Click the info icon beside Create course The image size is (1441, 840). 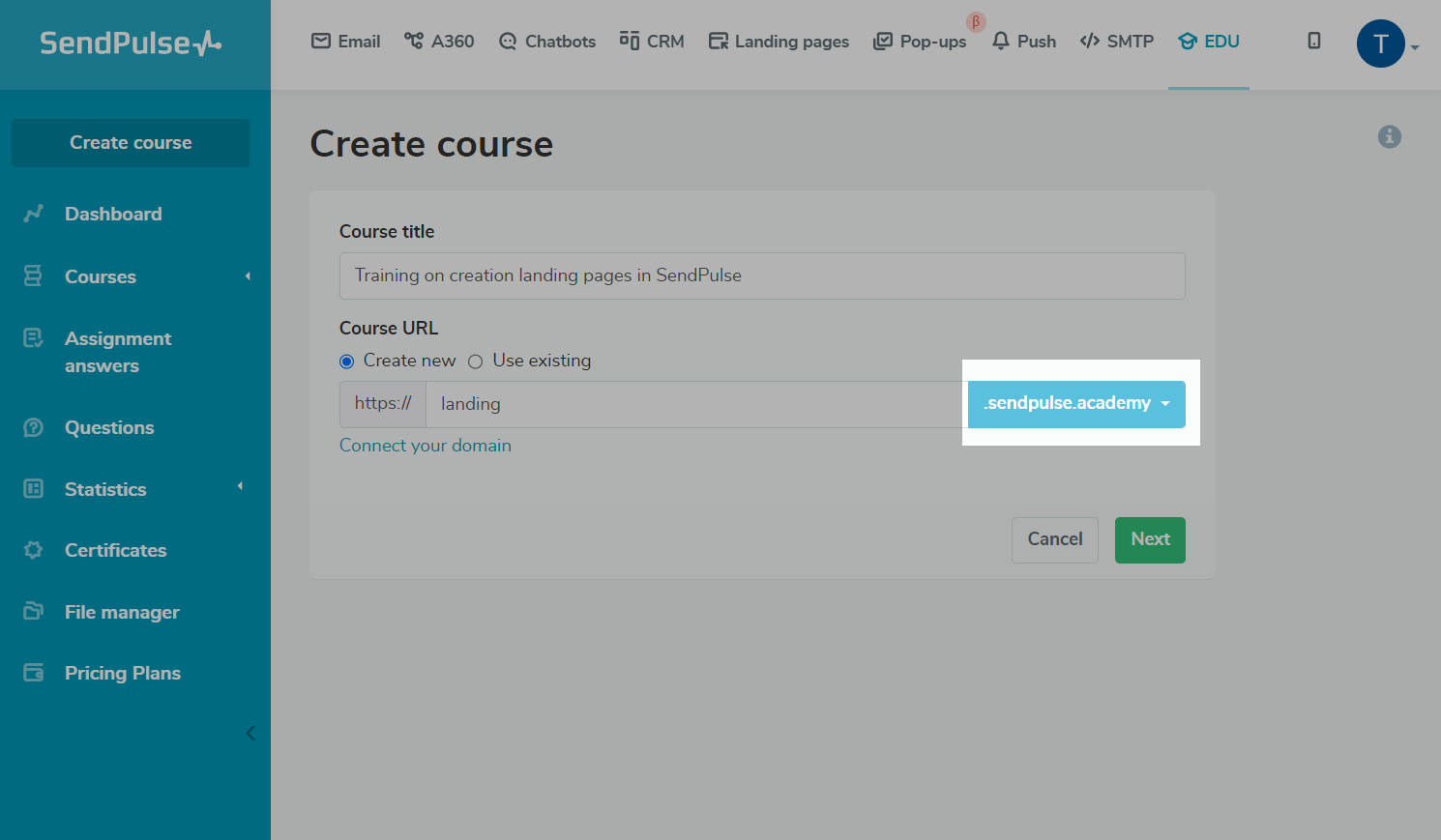click(x=1390, y=136)
